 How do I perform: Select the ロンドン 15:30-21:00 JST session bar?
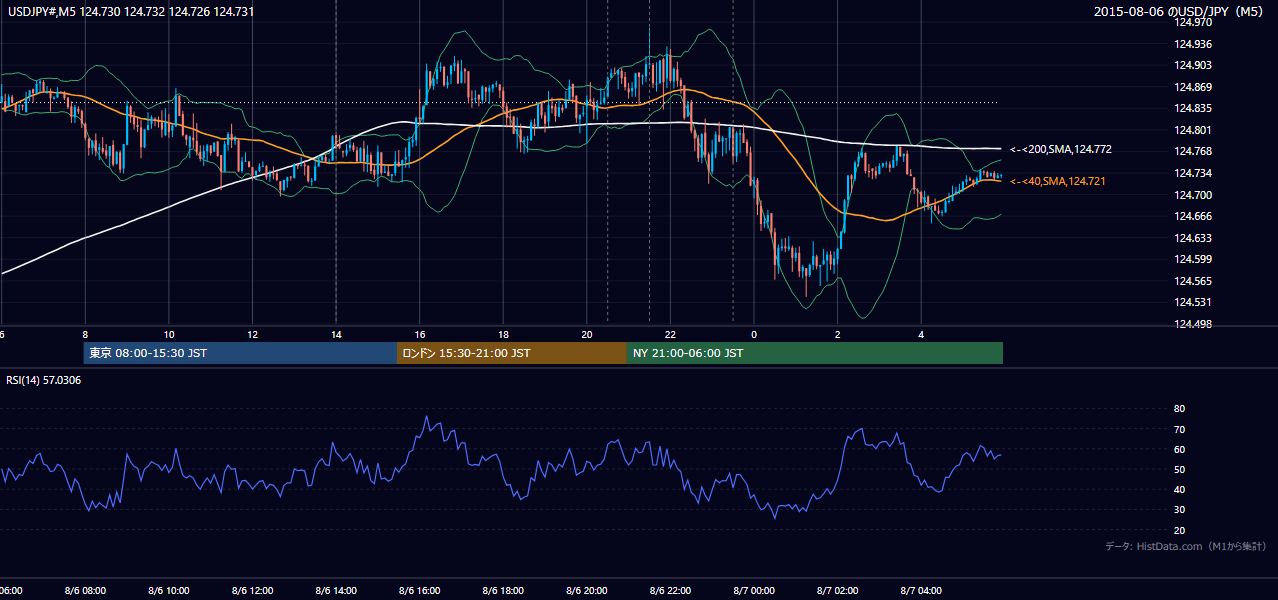(x=512, y=353)
